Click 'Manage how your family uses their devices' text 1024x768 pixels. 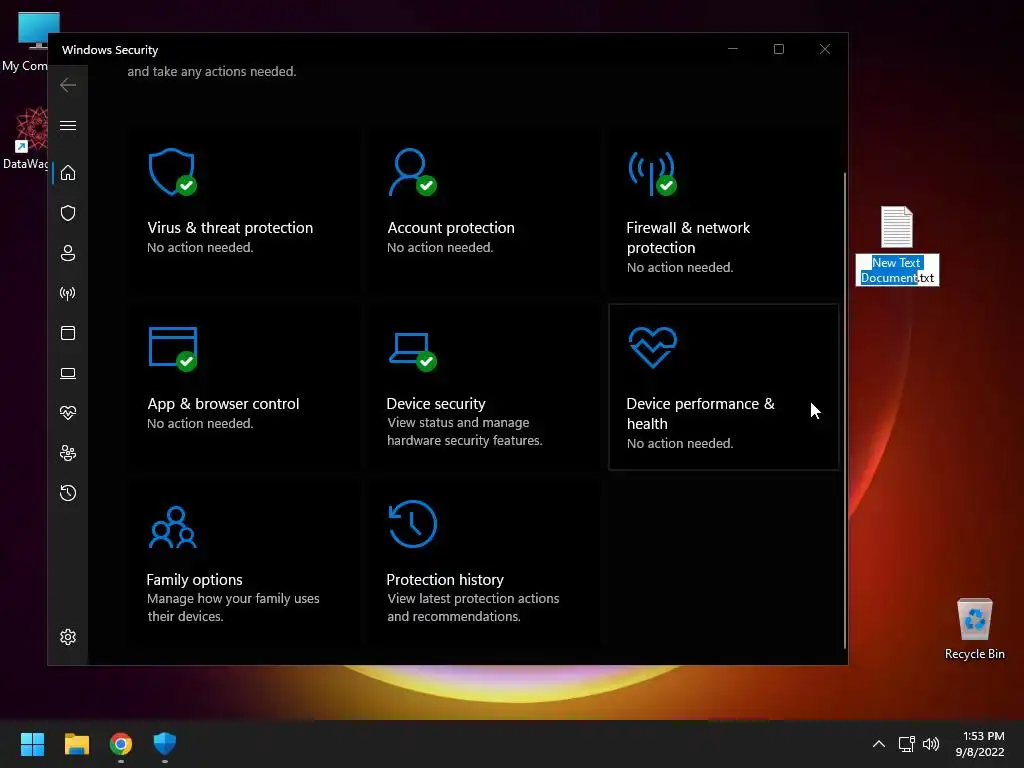coord(233,607)
